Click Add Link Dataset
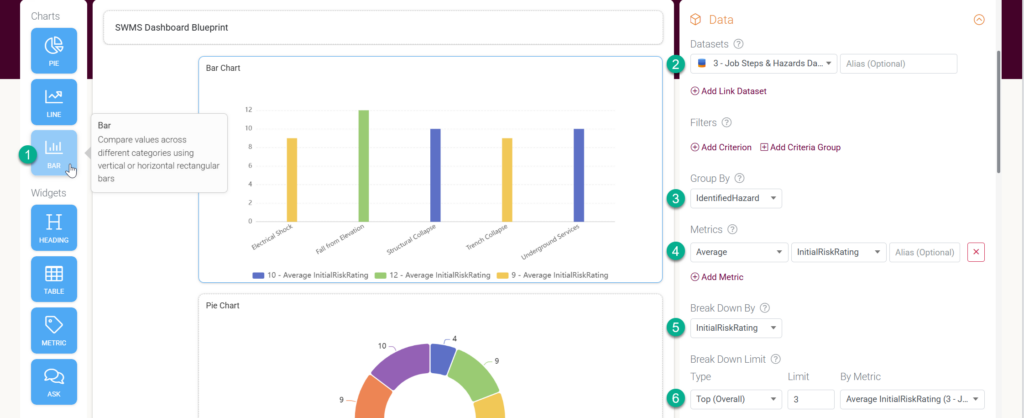 (728, 91)
